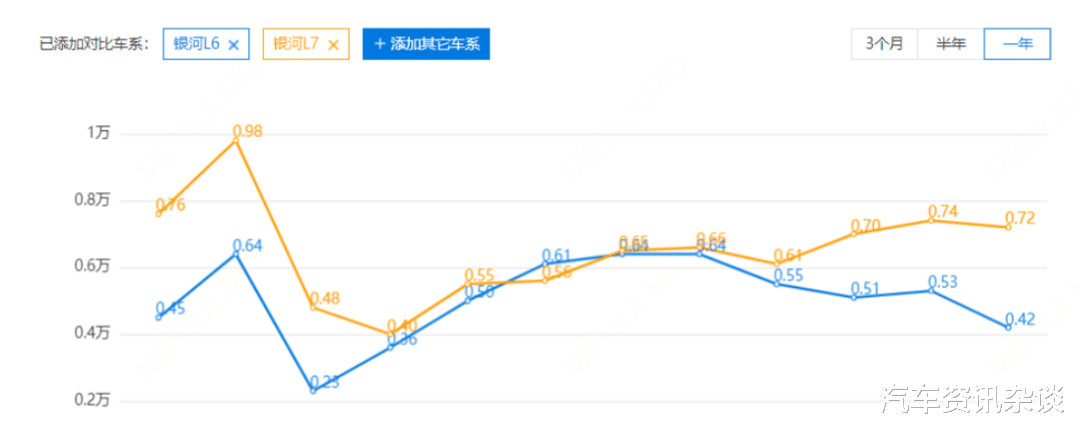Remove 银河L6 with its x icon
The image size is (1080, 434).
[x=233, y=45]
